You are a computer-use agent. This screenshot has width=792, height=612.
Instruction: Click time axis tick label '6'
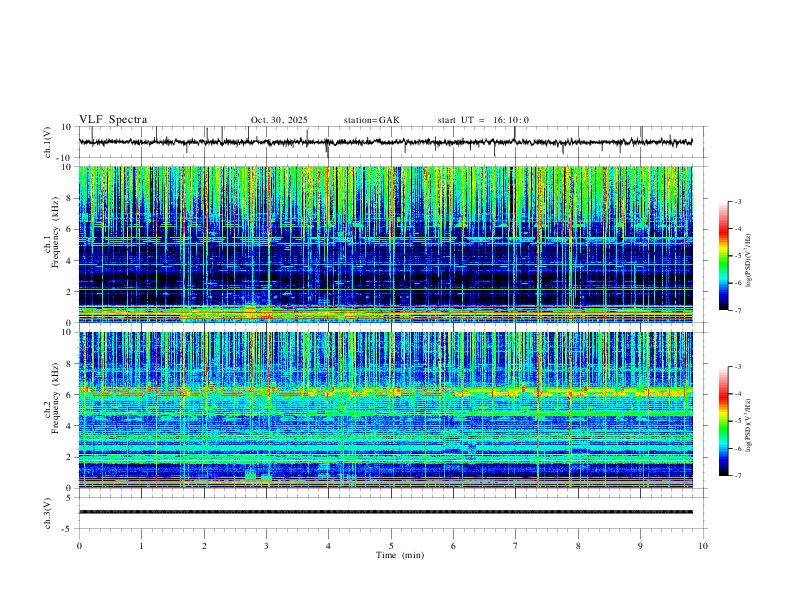pyautogui.click(x=453, y=546)
